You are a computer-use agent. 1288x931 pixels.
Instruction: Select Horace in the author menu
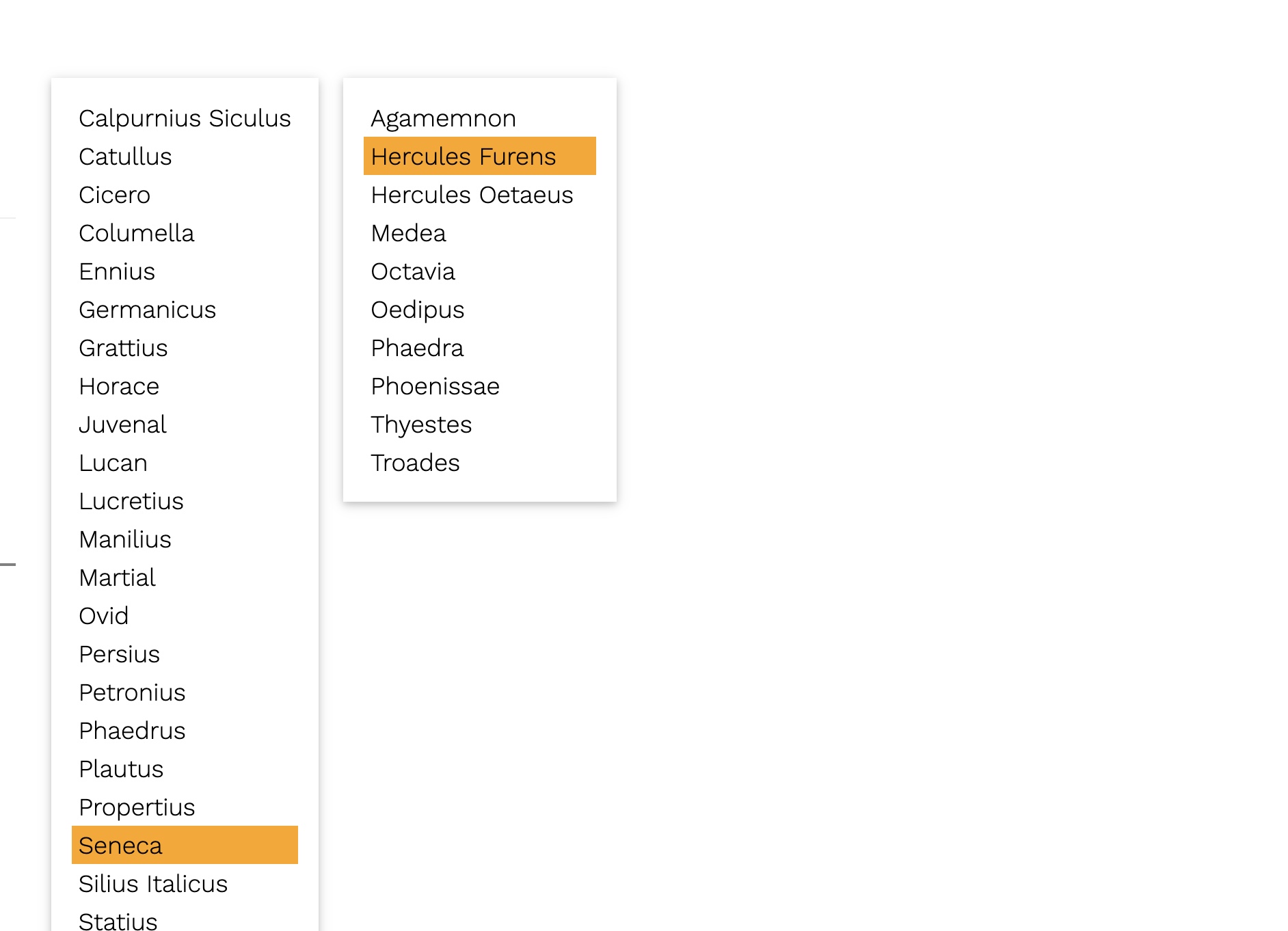pos(119,386)
